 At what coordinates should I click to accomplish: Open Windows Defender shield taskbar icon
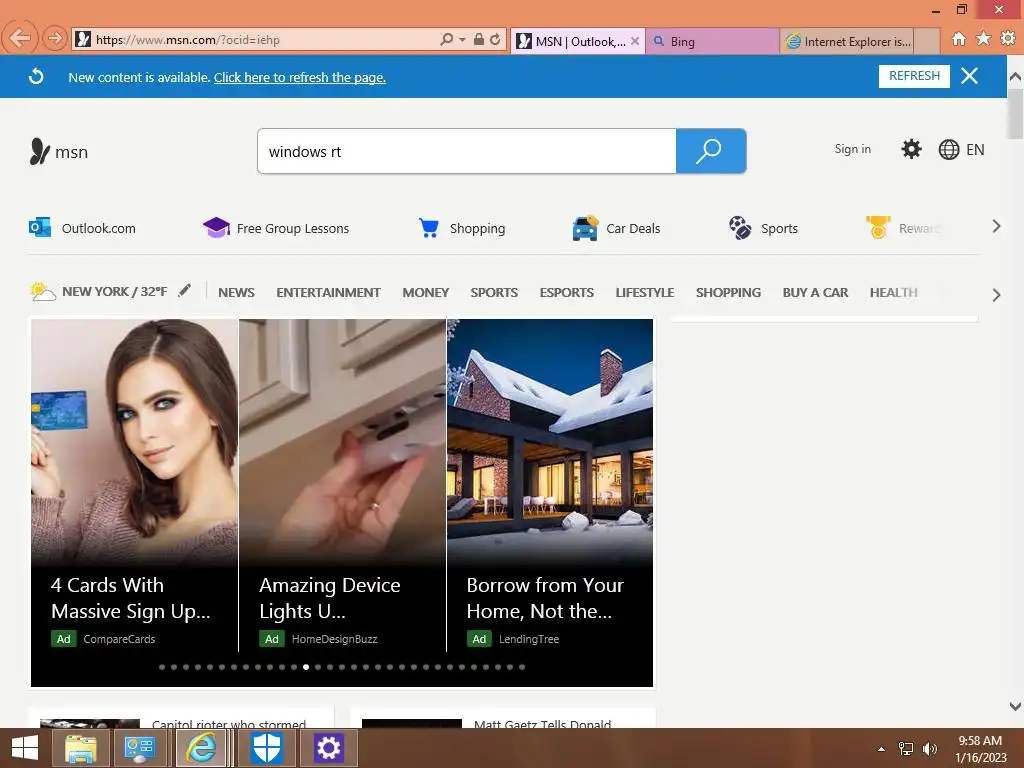pos(266,748)
